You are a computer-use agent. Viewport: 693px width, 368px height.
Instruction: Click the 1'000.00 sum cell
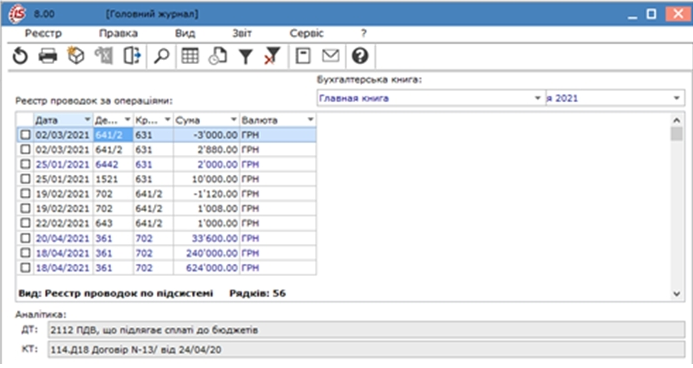coord(206,223)
